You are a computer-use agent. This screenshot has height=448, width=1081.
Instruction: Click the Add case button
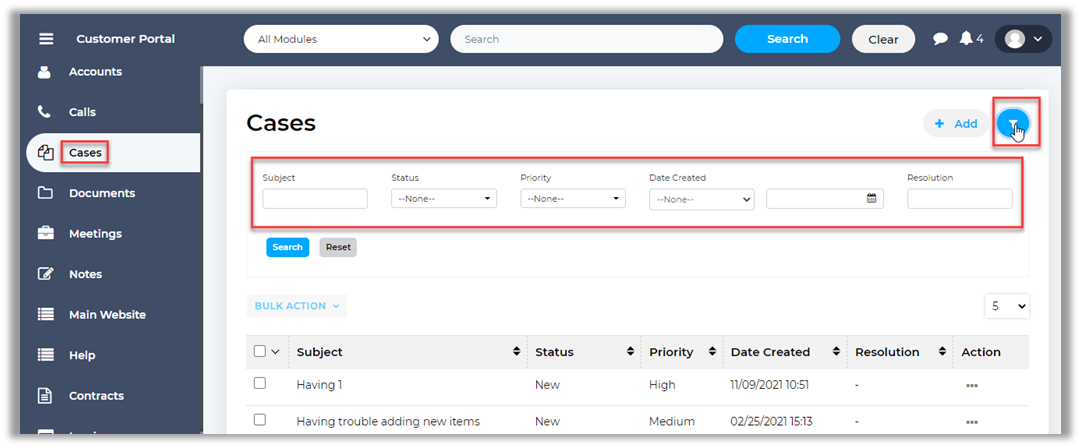coord(955,124)
